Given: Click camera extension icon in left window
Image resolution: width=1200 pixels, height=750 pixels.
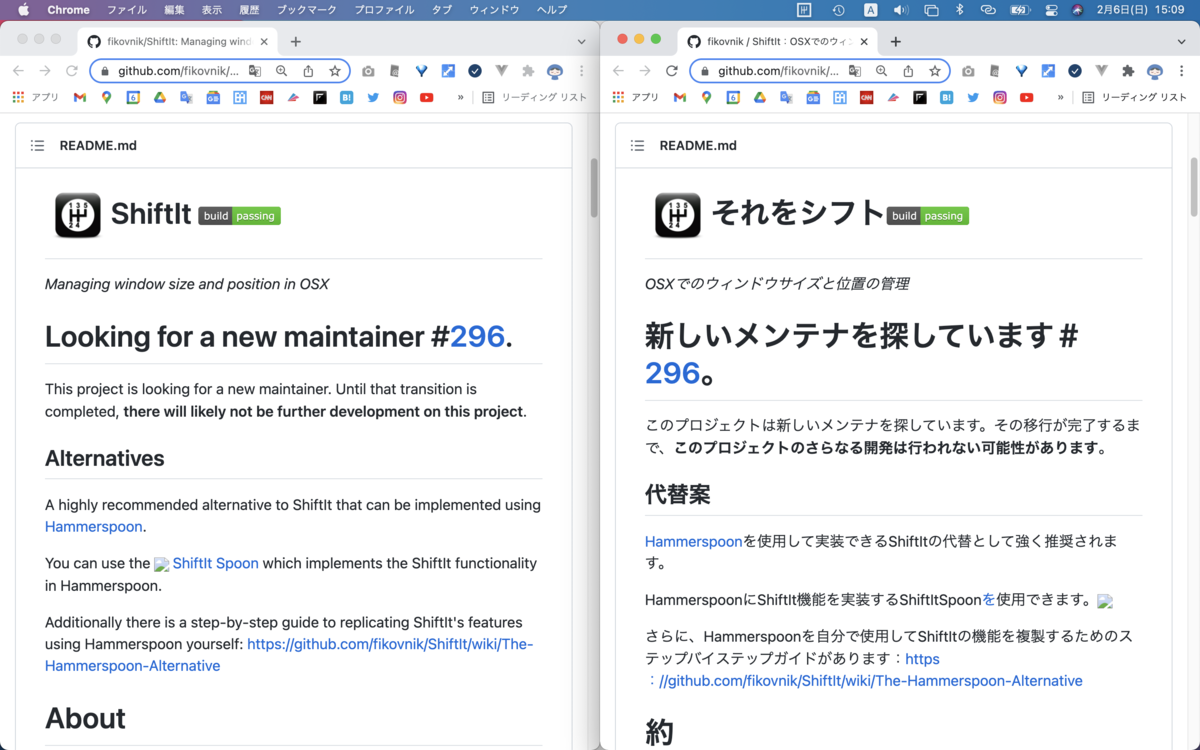Looking at the screenshot, I should click(369, 71).
